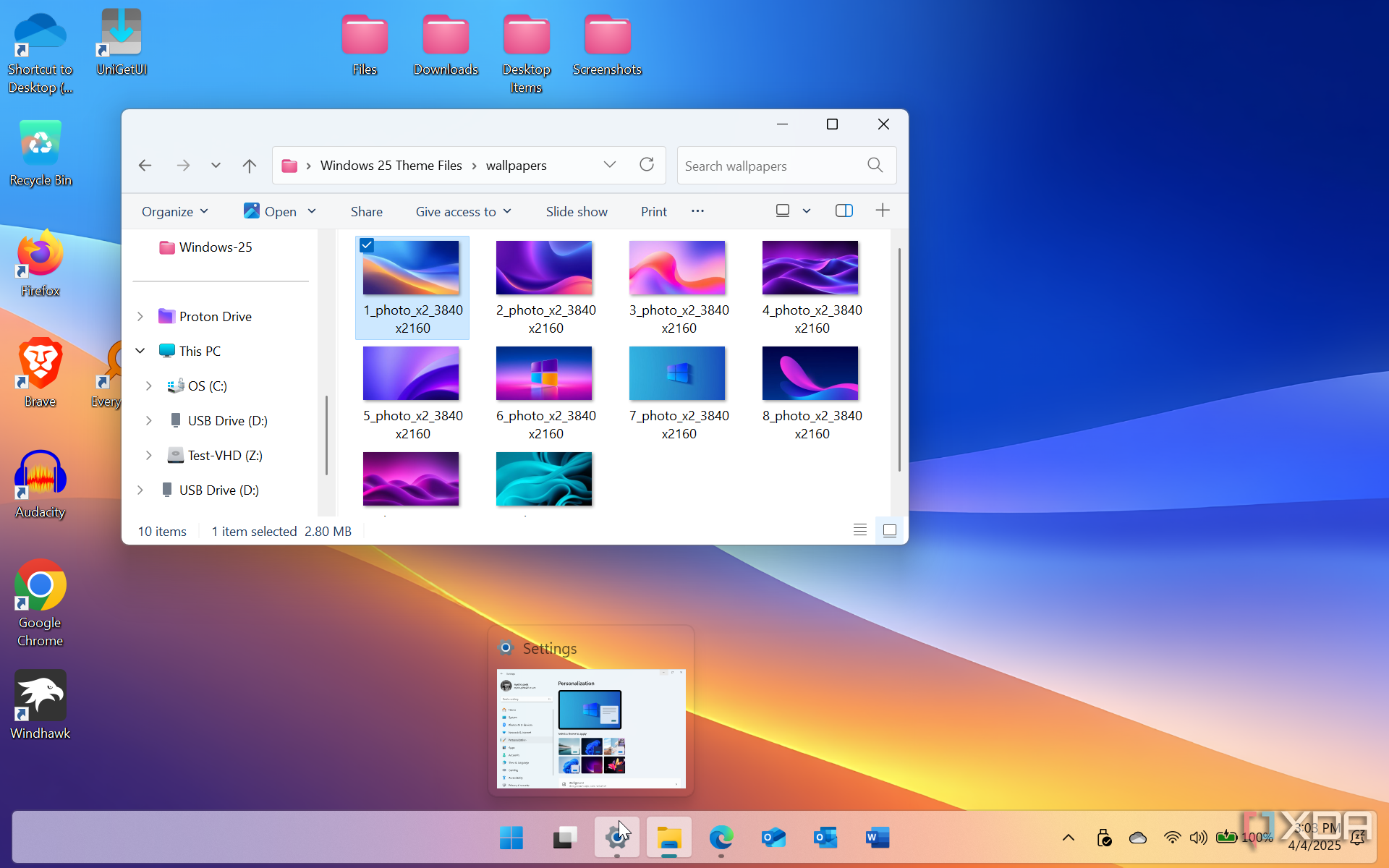Click the New item plus icon

[883, 210]
